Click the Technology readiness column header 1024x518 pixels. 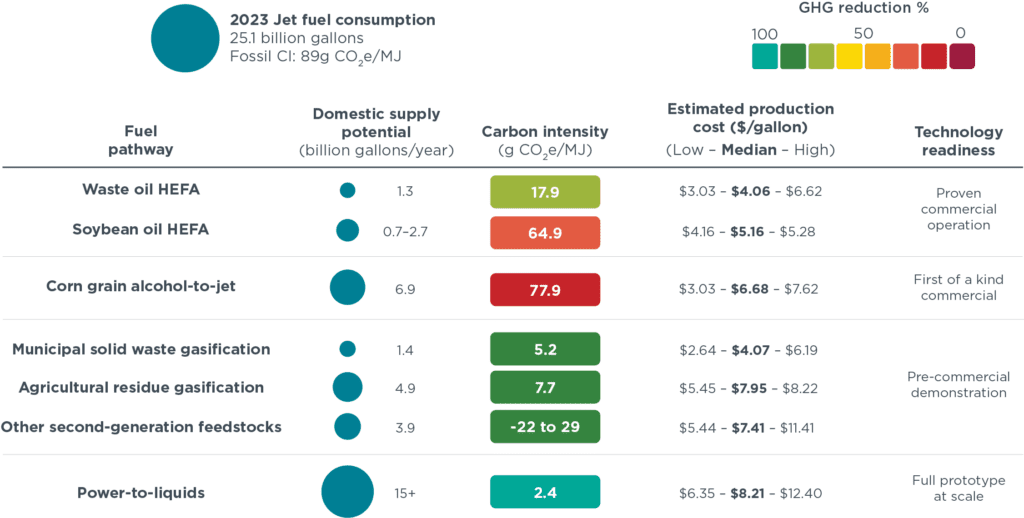957,141
